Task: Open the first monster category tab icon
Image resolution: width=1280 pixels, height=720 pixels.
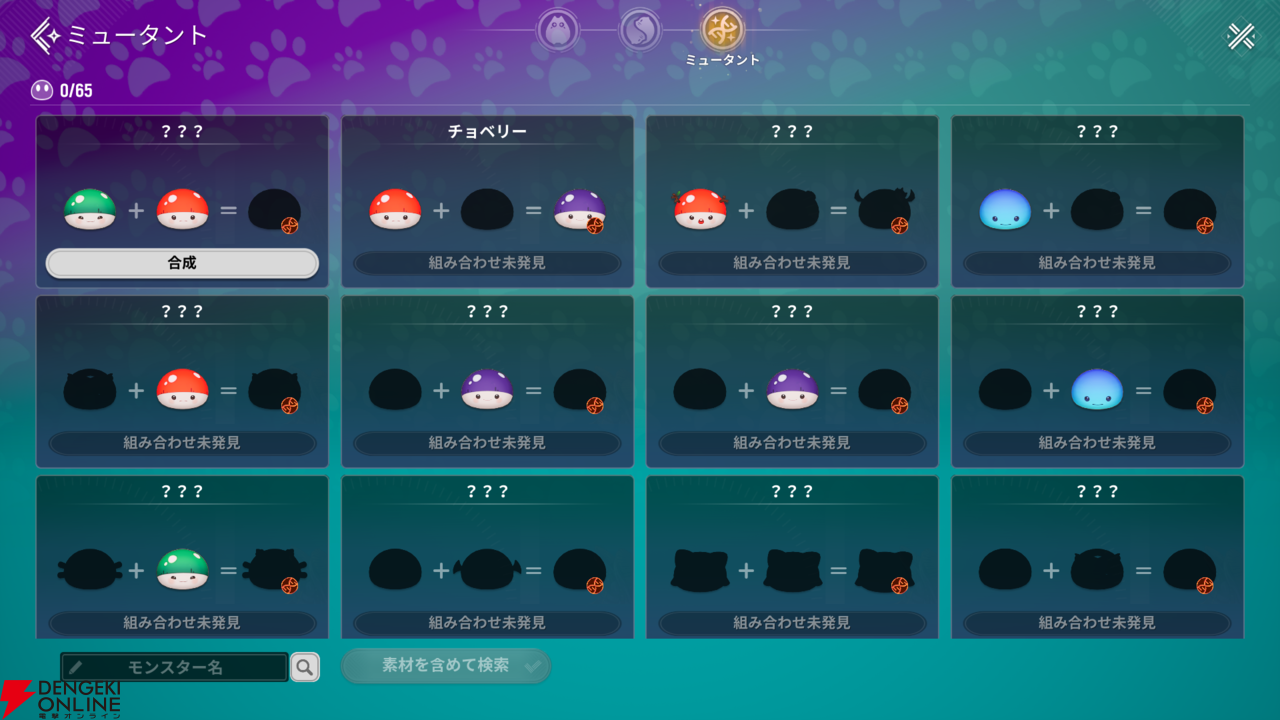Action: [558, 30]
